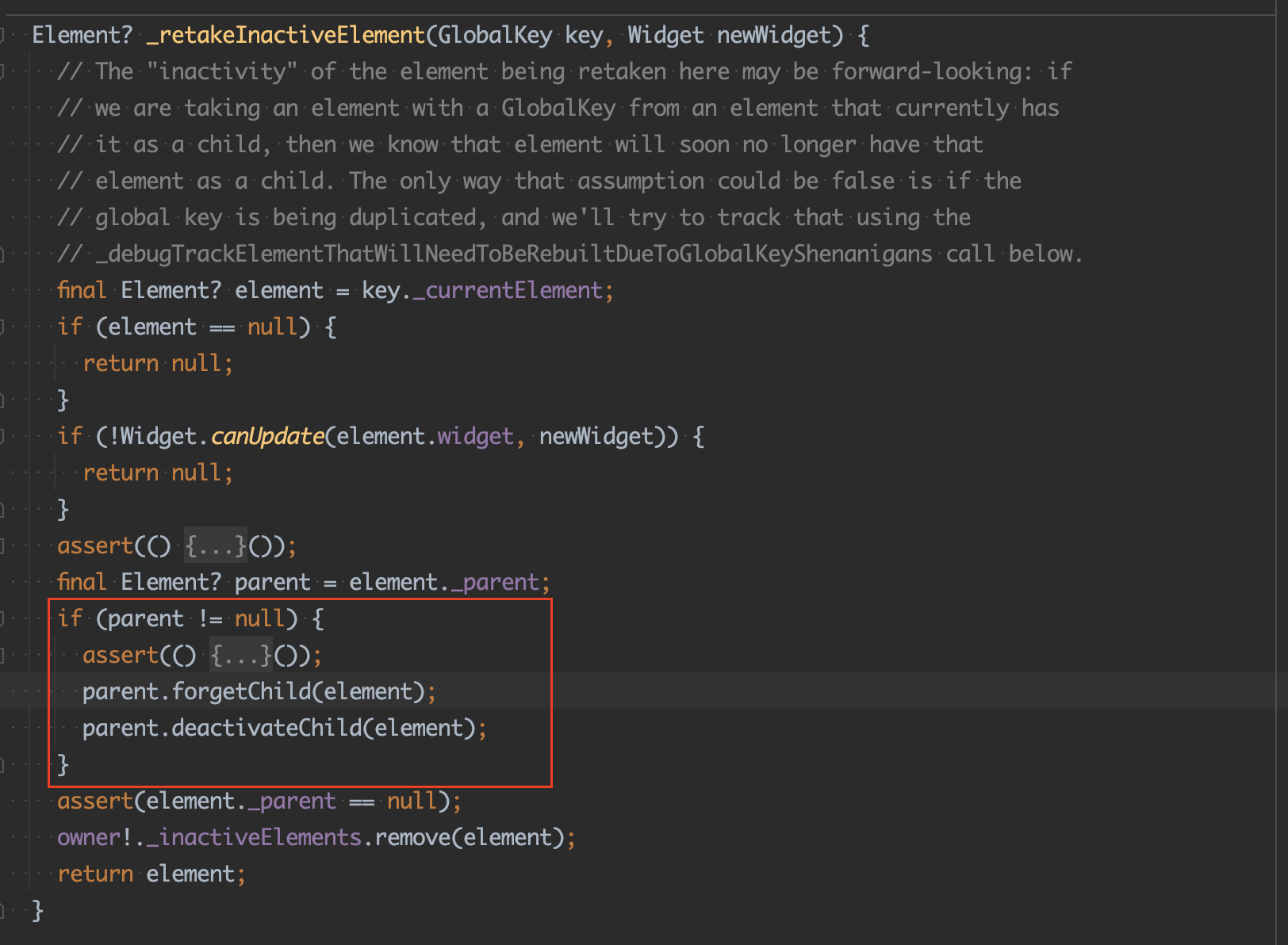Click the Element? return type of the method

[x=82, y=35]
